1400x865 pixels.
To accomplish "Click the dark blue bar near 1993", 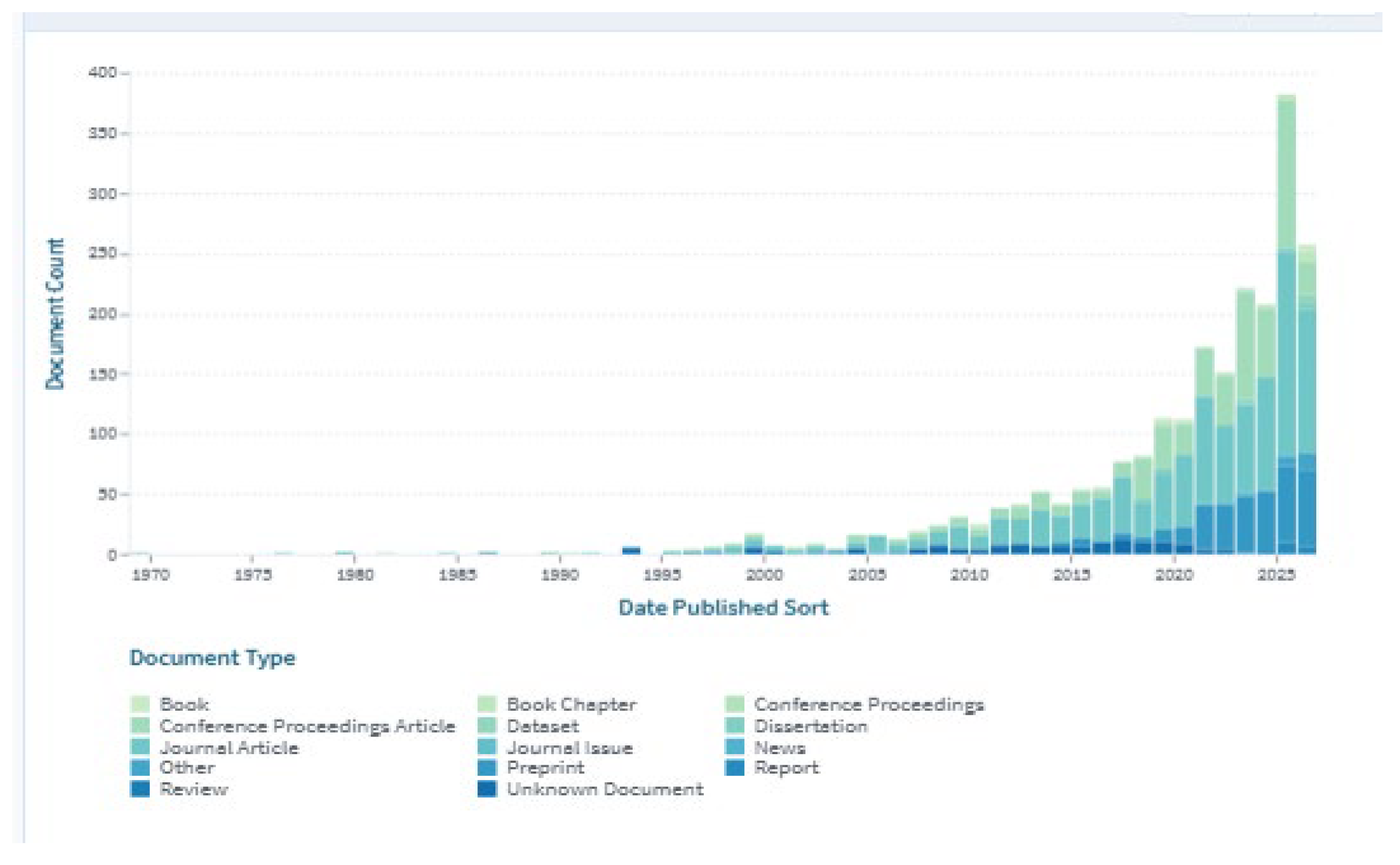I will (x=631, y=550).
